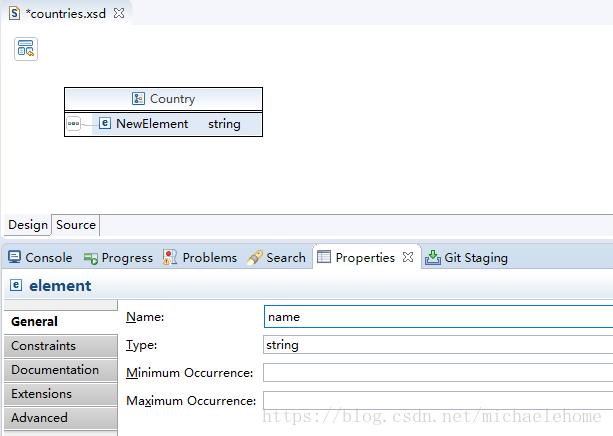Click the Type: label
The height and width of the screenshot is (436, 613).
coord(142,345)
